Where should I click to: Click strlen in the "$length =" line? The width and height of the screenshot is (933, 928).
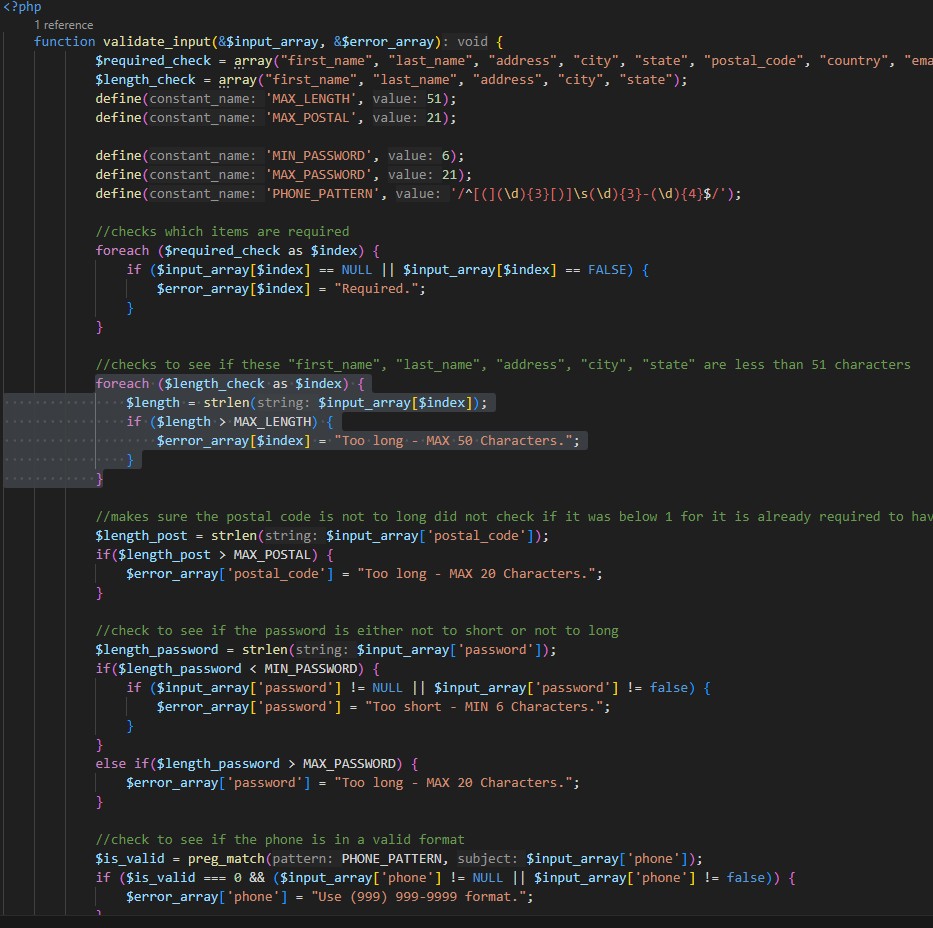pos(226,403)
